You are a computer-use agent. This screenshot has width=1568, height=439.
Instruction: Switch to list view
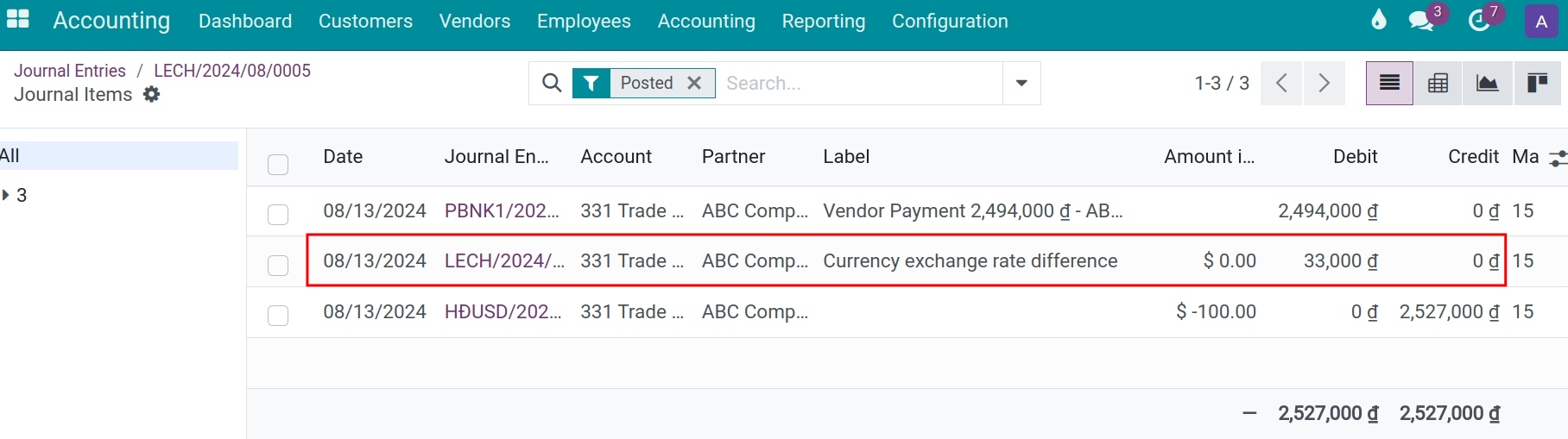(x=1389, y=83)
